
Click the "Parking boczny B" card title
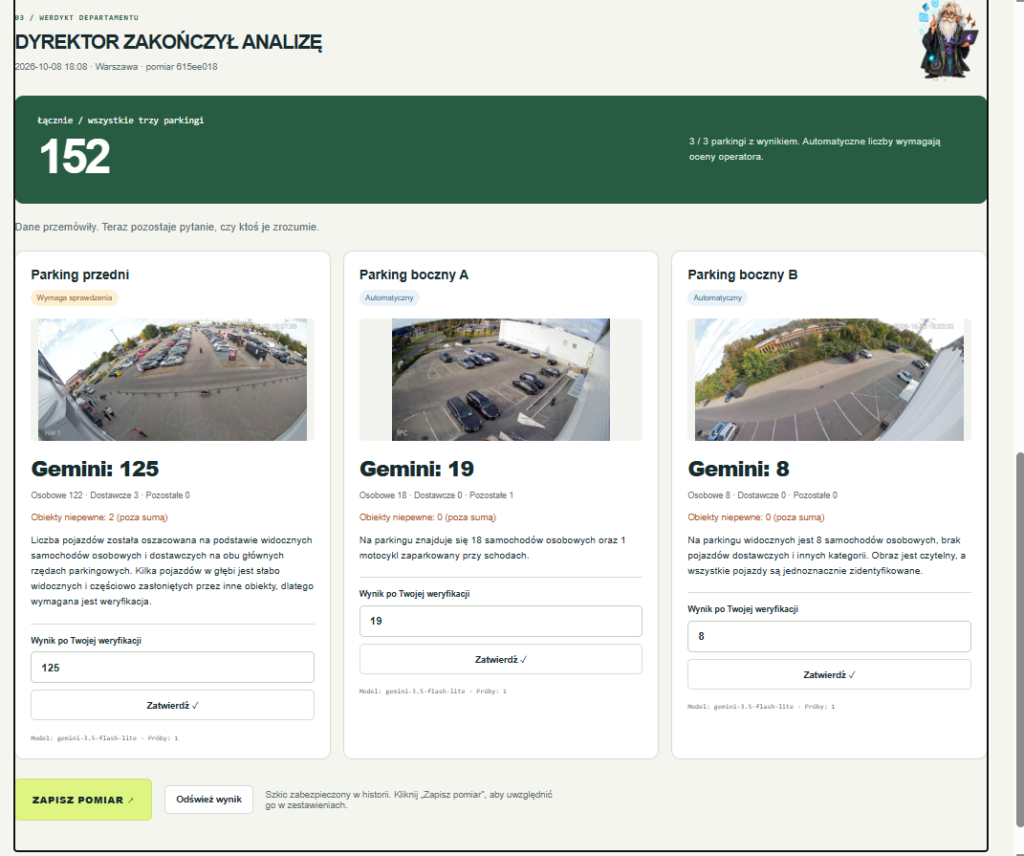(743, 275)
